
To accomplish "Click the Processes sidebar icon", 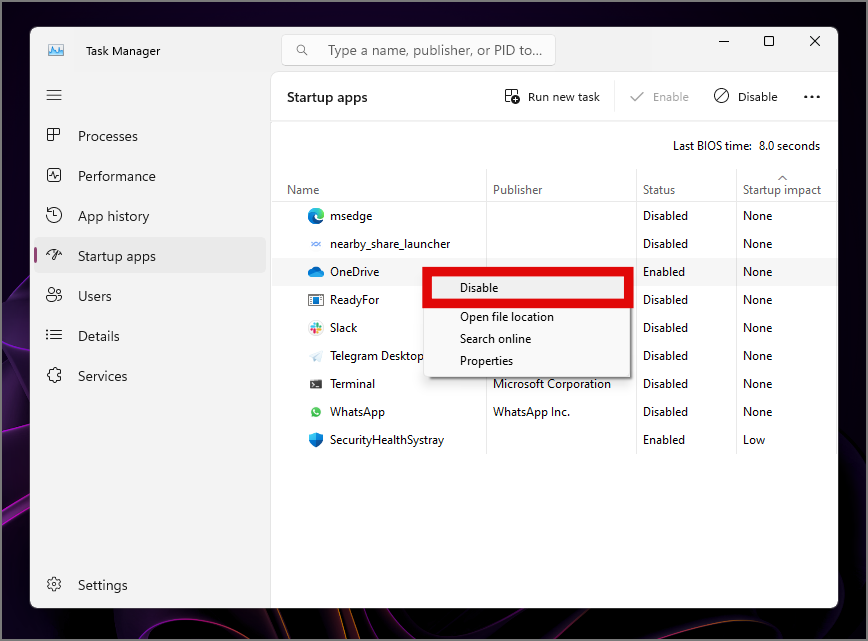I will tap(54, 135).
